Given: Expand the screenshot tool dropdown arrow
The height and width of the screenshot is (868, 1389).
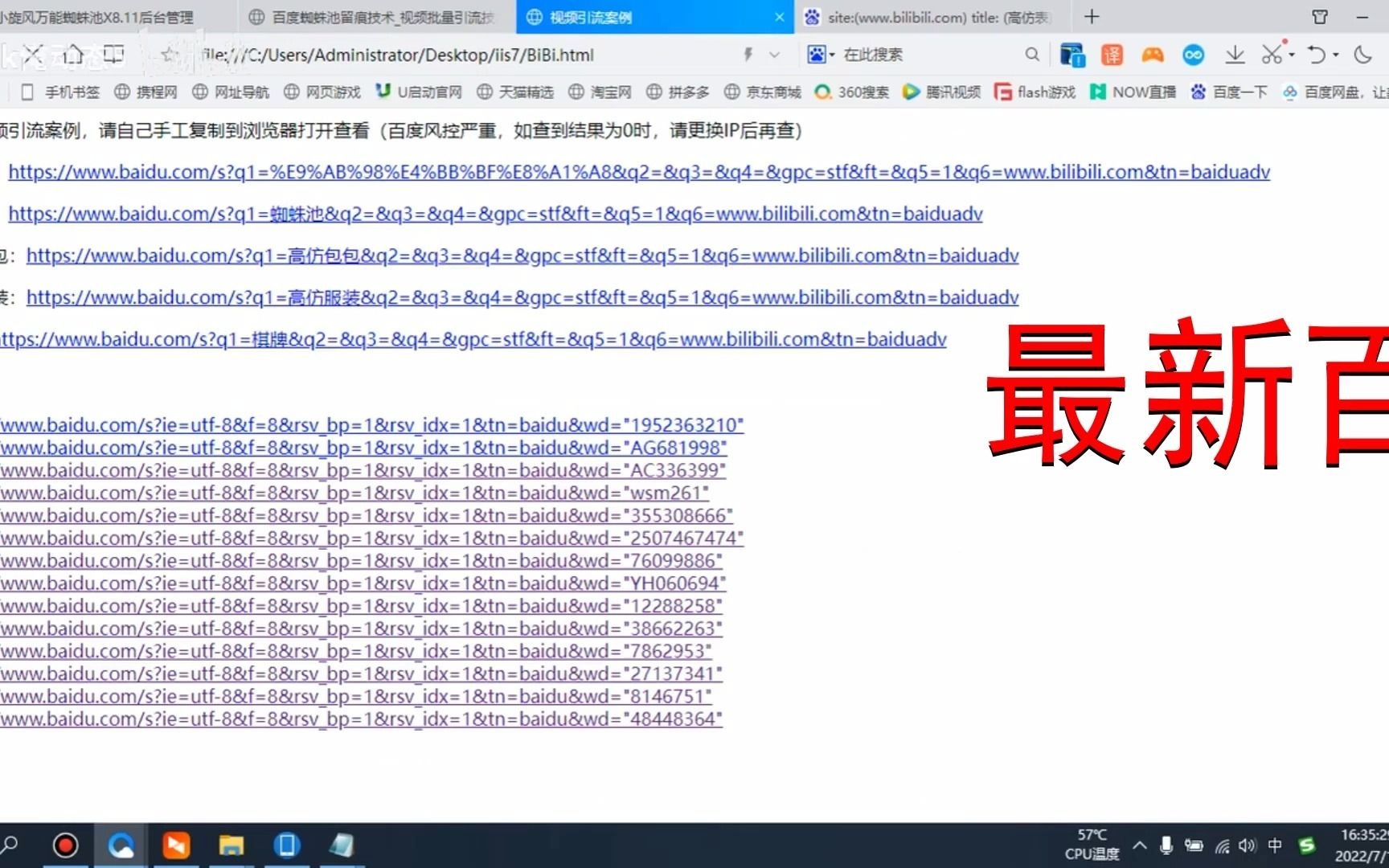Looking at the screenshot, I should coord(1291,55).
